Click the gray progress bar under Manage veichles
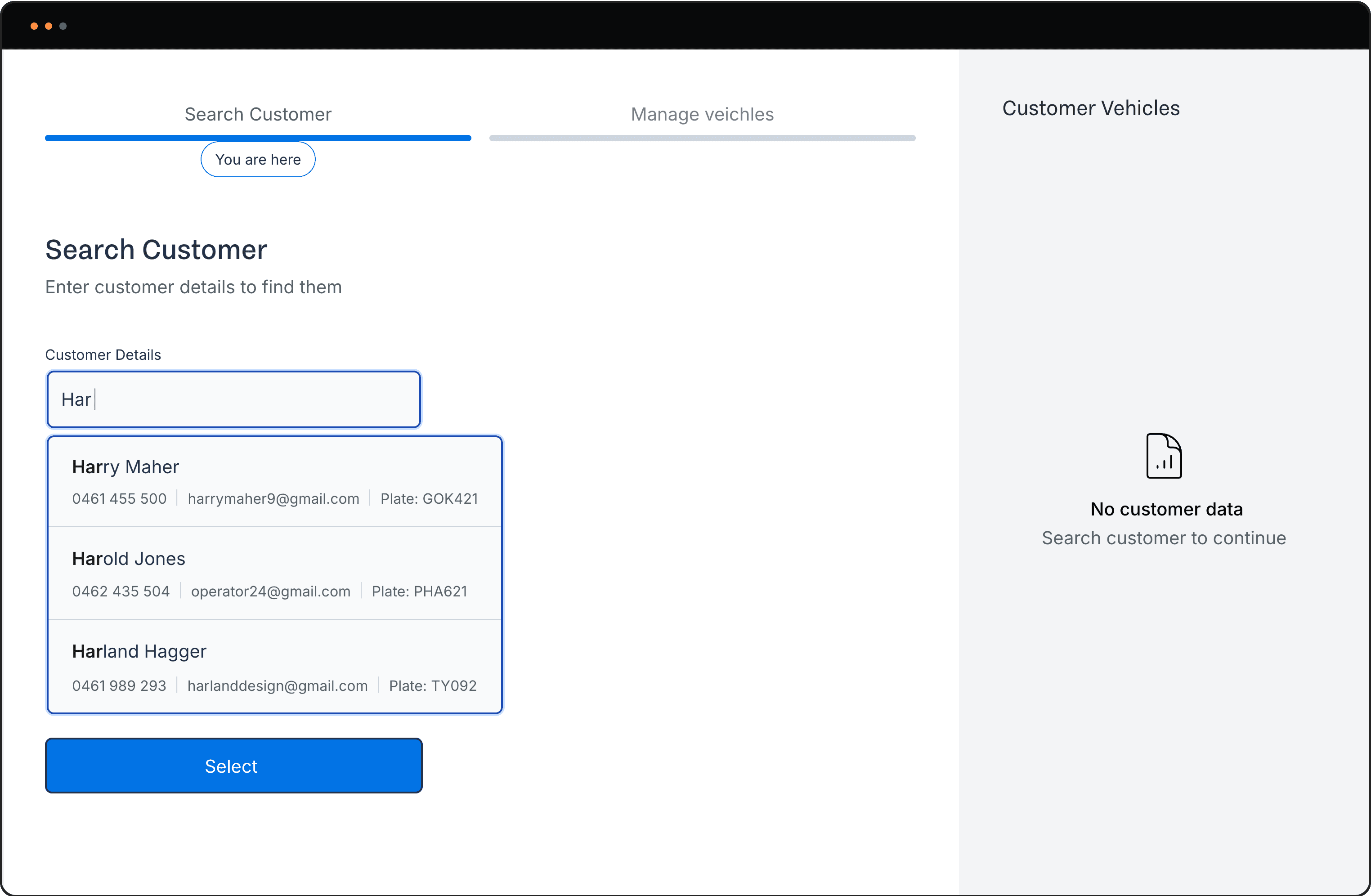 (702, 138)
